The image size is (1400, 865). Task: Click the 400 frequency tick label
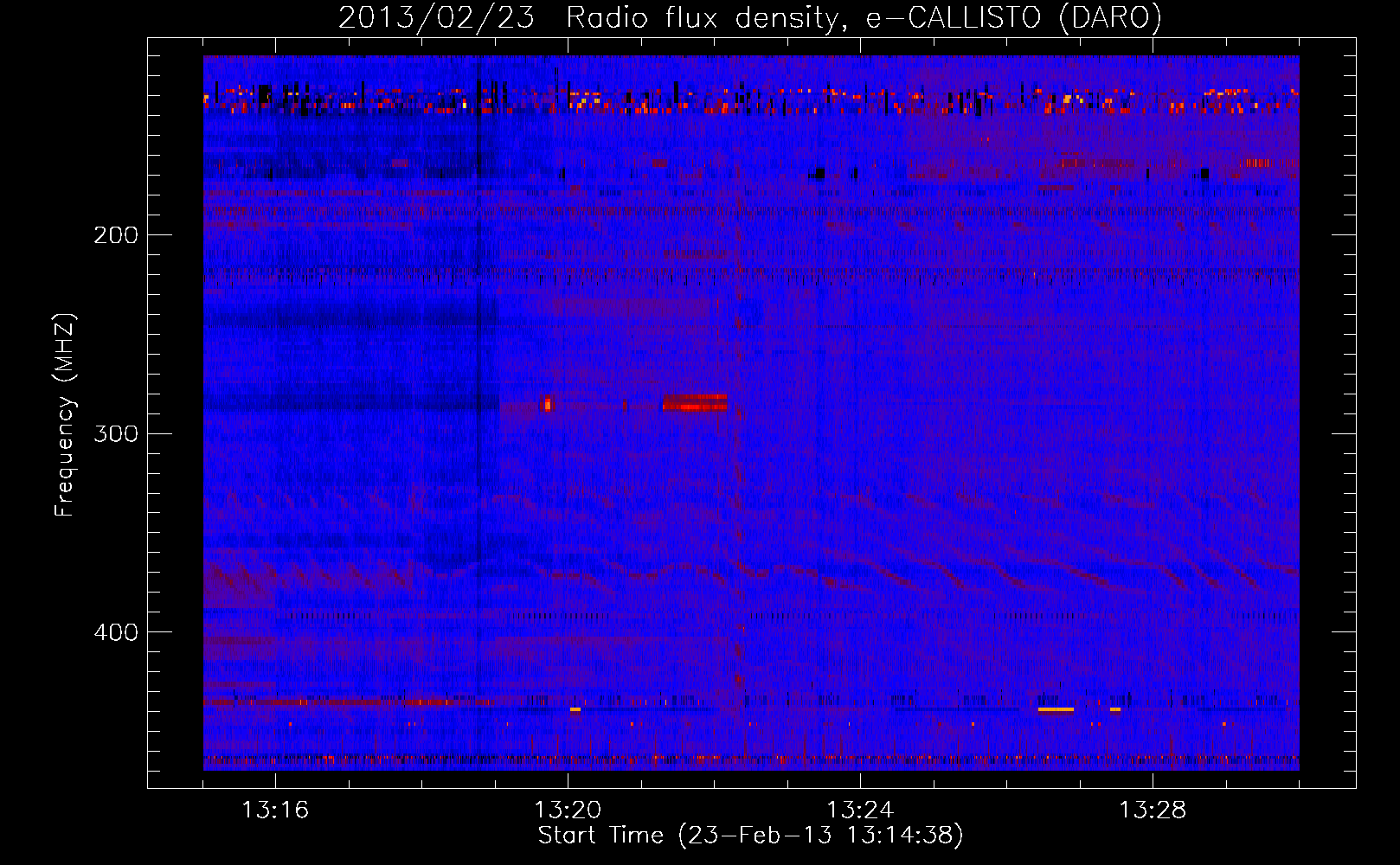(116, 632)
